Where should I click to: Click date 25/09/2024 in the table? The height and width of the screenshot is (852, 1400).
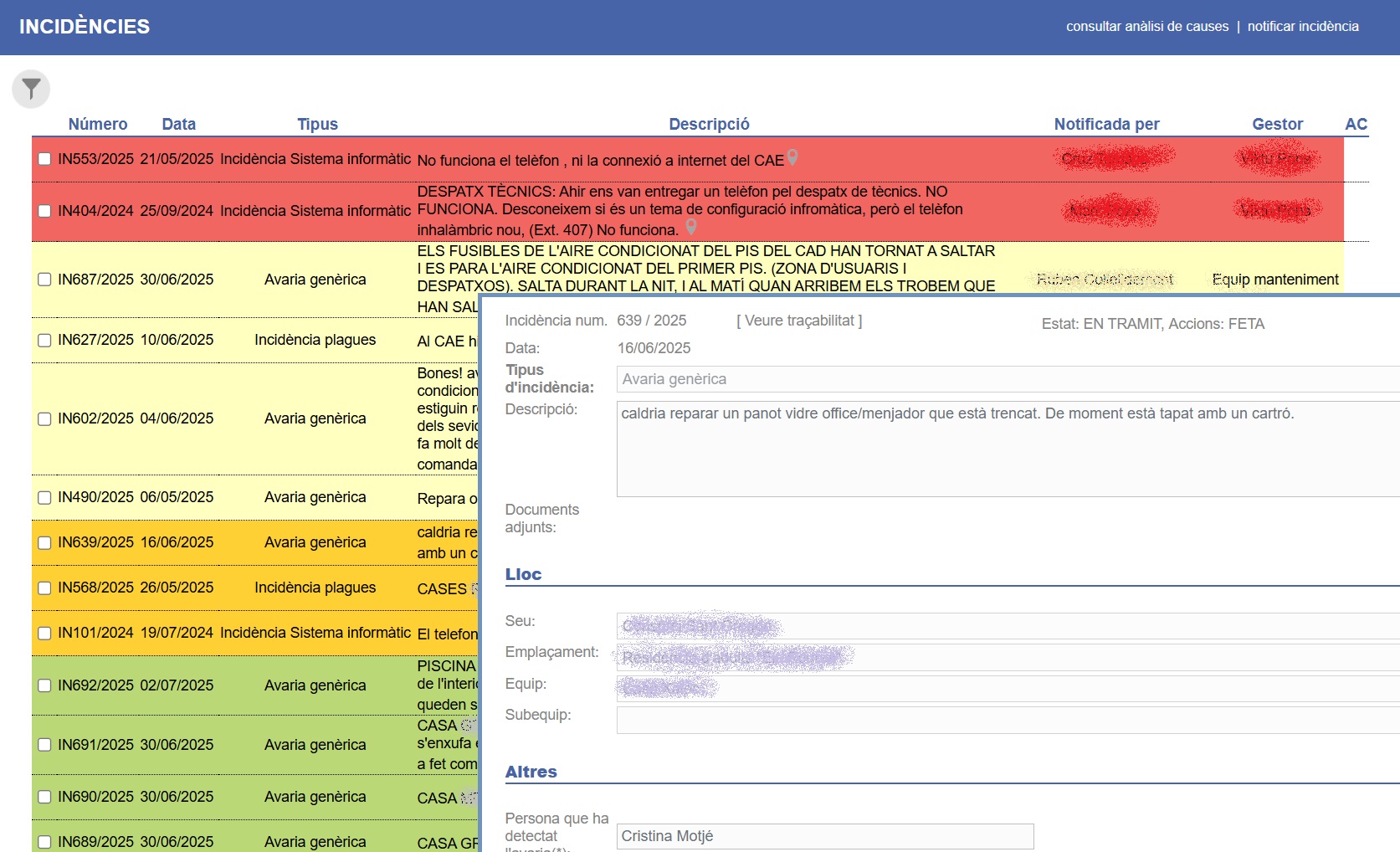(177, 211)
